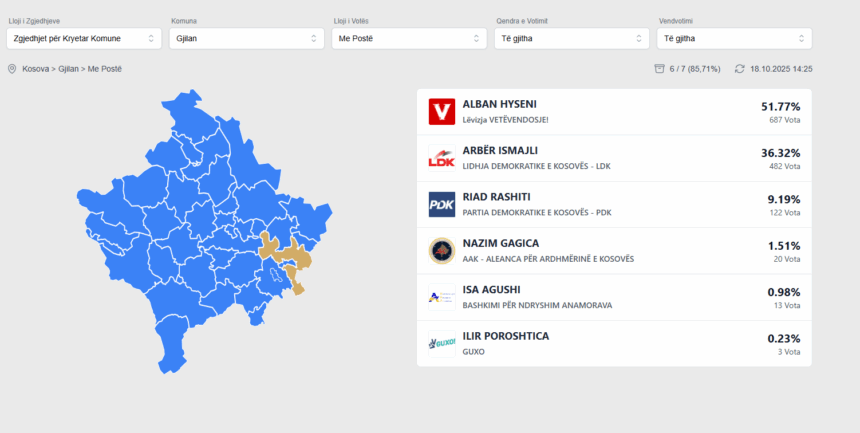The height and width of the screenshot is (433, 860).
Task: Expand the Gendra e Votimit dropdown
Action: (572, 39)
